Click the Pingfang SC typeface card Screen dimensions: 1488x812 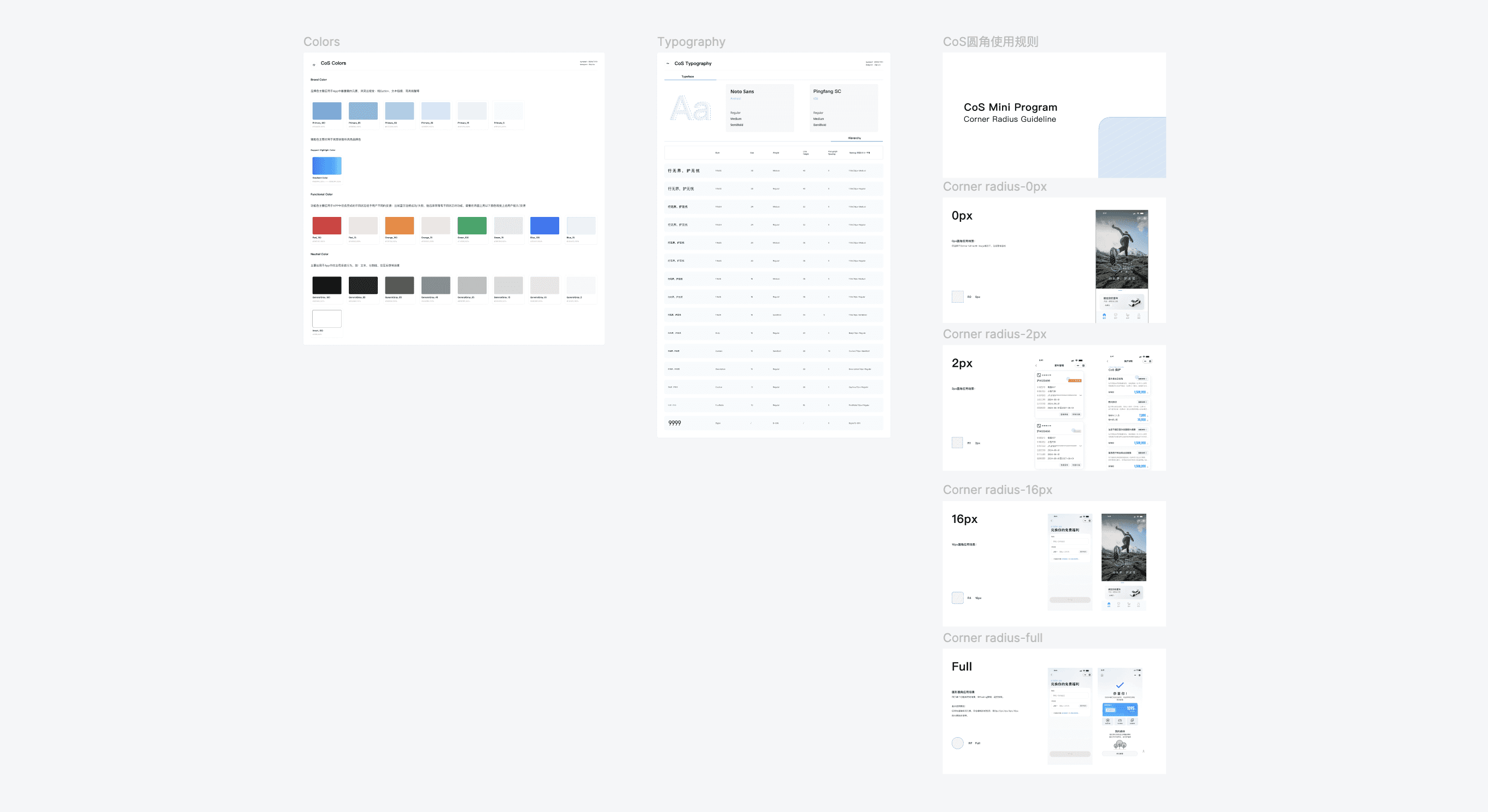click(x=843, y=108)
